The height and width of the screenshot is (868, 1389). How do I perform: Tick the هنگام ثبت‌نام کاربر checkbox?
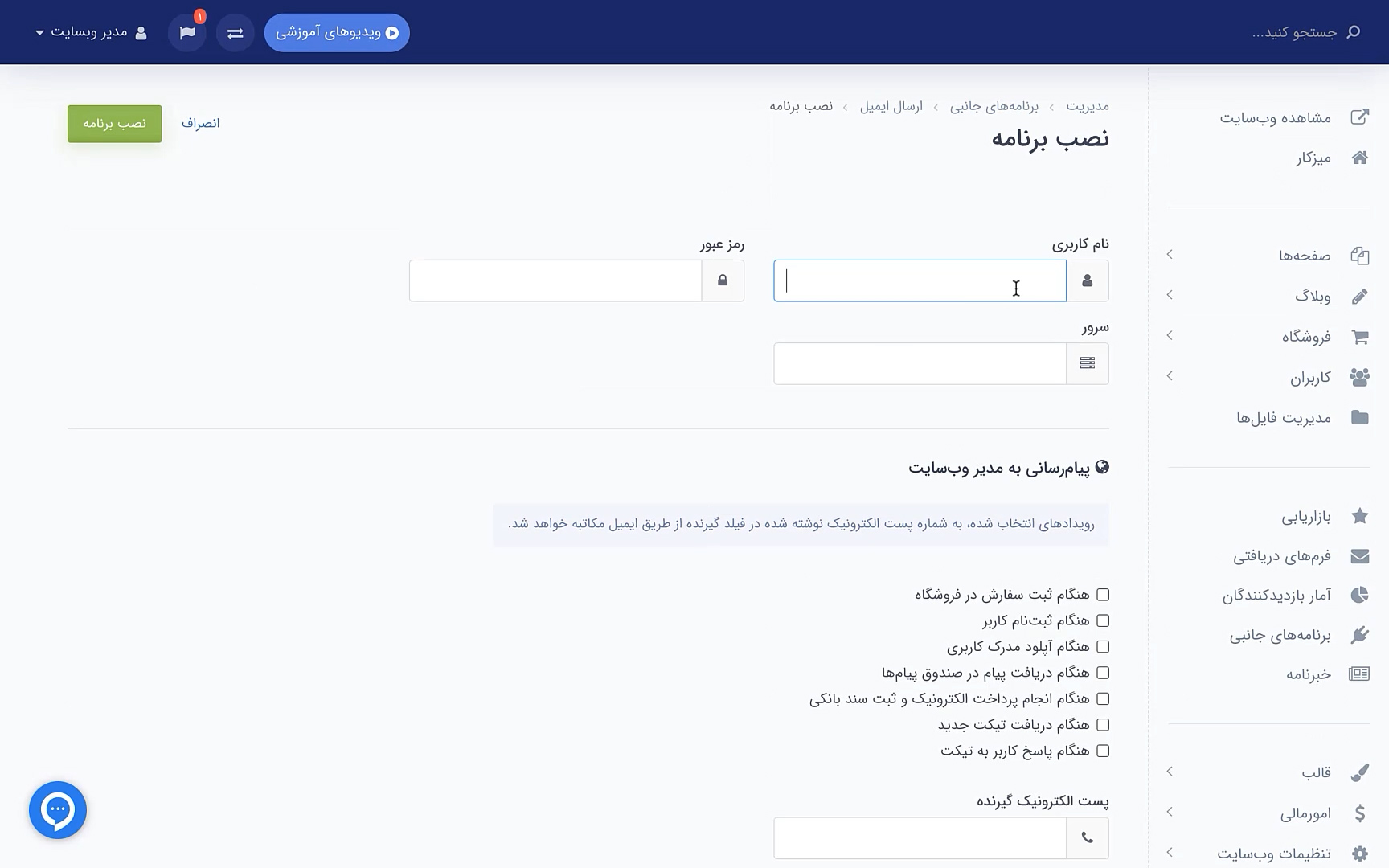tap(1103, 620)
